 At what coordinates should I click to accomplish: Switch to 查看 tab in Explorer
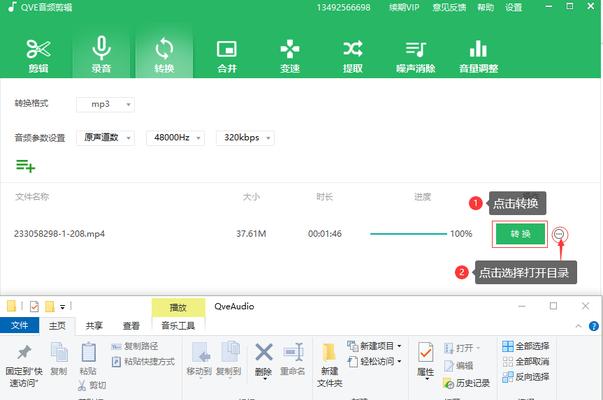click(x=131, y=326)
